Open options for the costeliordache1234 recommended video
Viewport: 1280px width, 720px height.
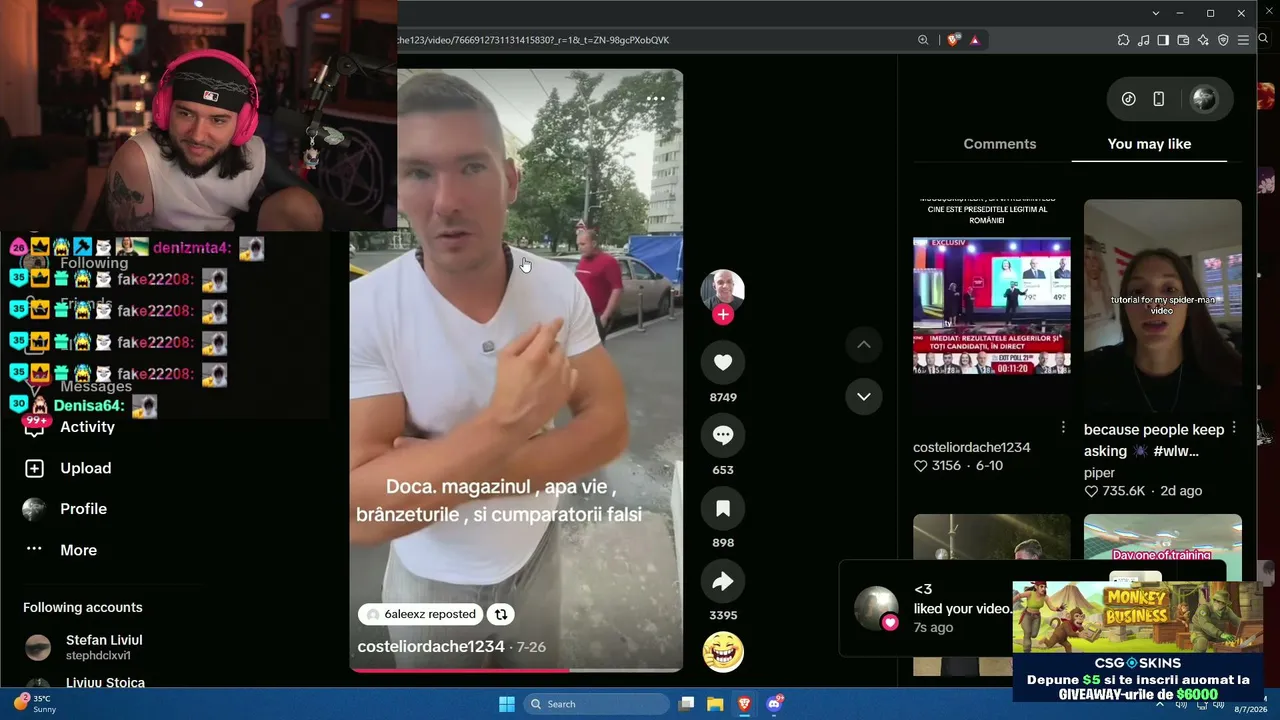click(x=1063, y=427)
